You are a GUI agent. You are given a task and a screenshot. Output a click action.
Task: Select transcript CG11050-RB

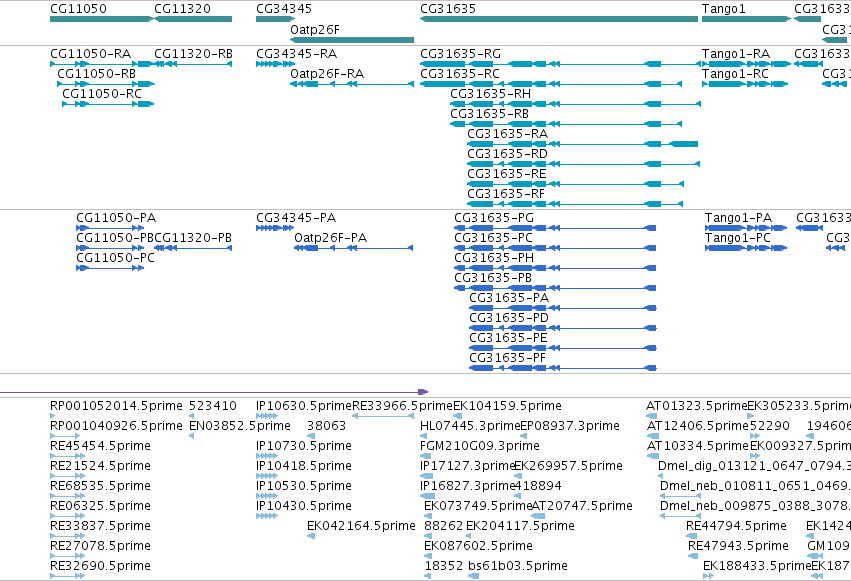pos(106,84)
